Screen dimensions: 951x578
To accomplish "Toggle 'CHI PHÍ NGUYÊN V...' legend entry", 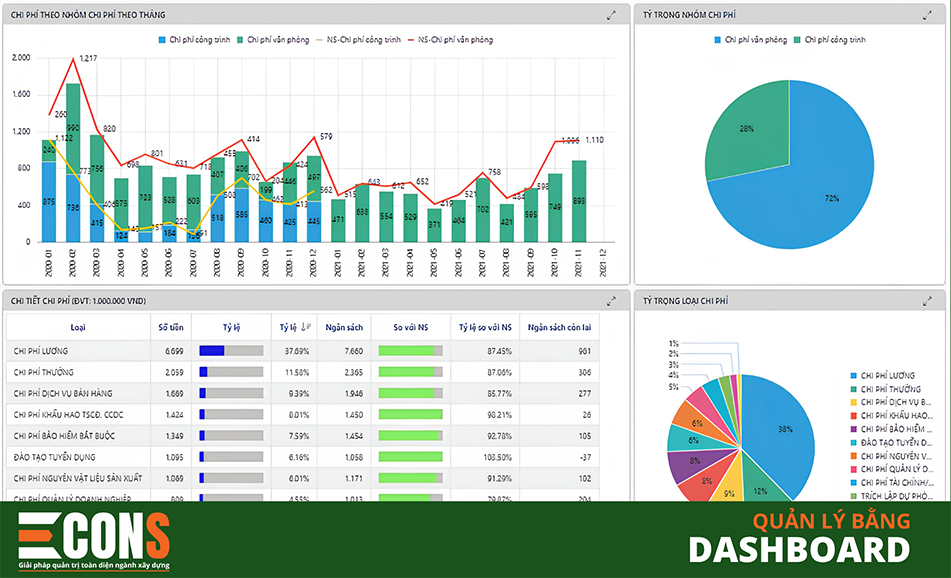I will click(x=892, y=456).
